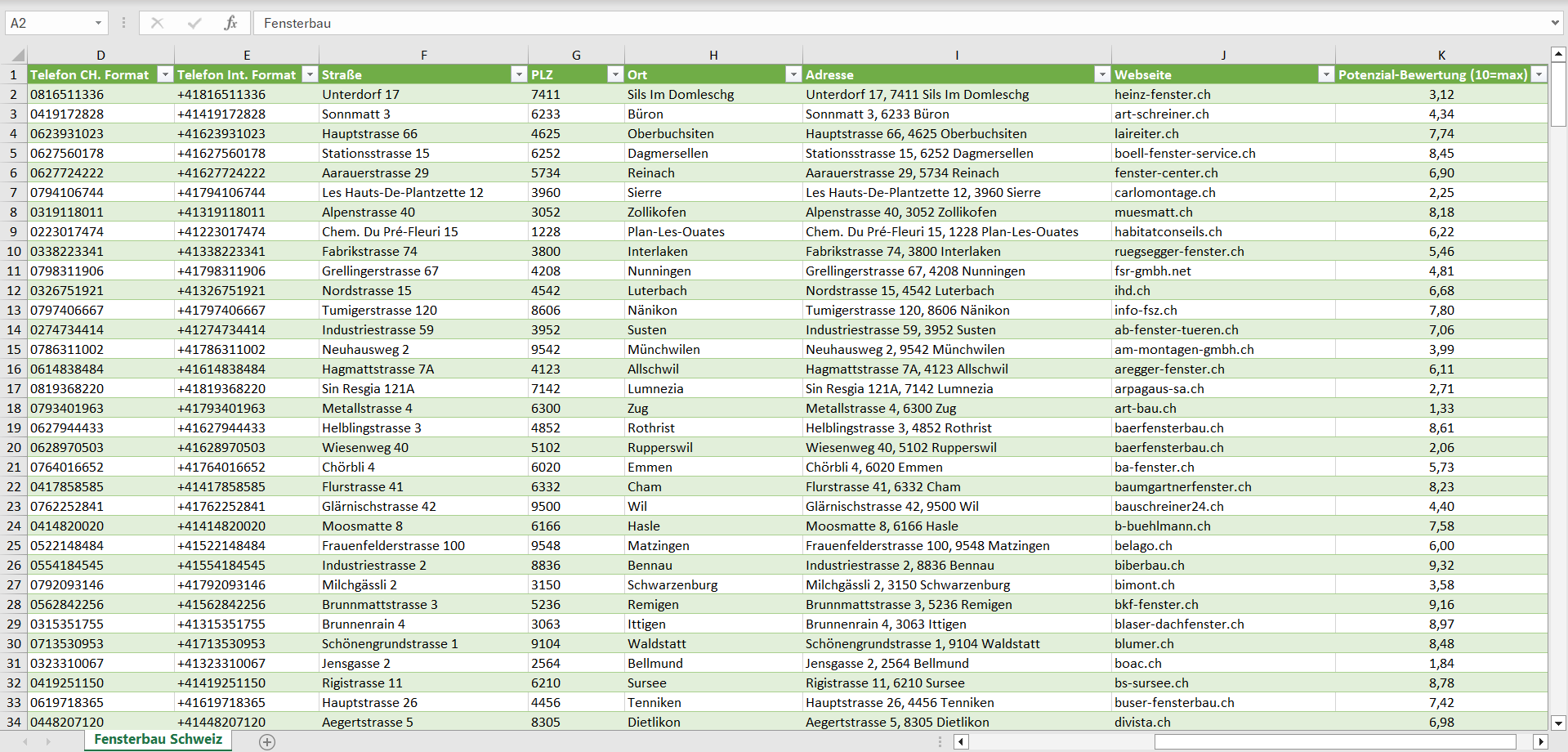Click PLZ cell 7411
This screenshot has height=752, width=1568.
576,94
